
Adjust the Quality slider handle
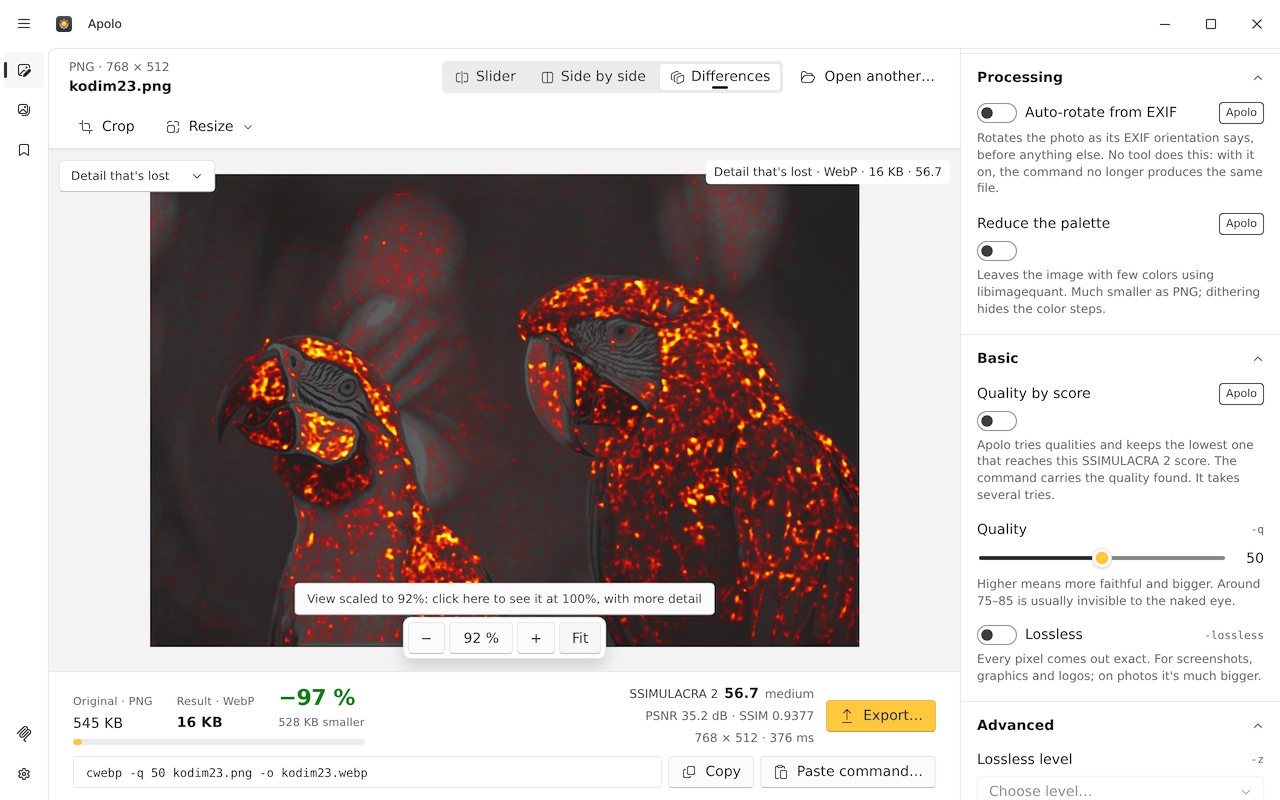point(1101,558)
